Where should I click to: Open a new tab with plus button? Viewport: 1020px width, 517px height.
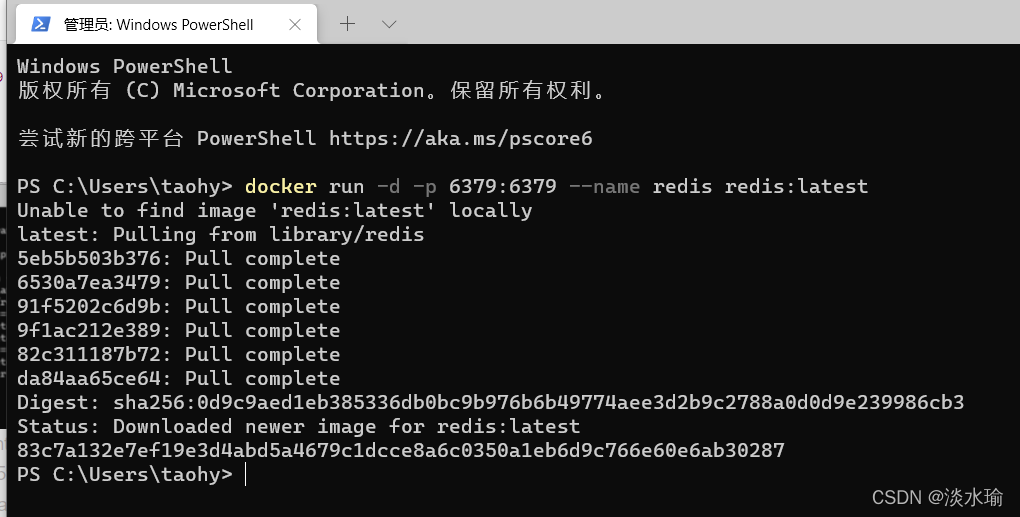(347, 24)
